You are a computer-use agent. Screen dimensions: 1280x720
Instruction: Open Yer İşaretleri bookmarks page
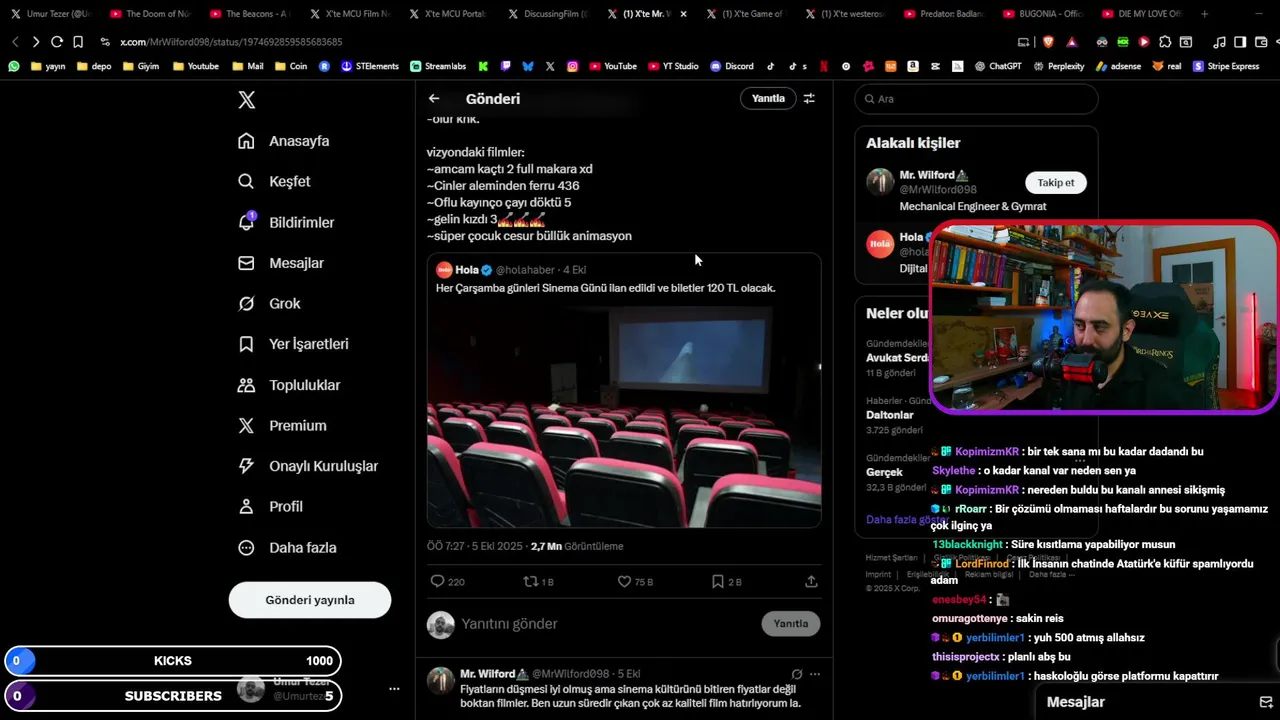293,344
